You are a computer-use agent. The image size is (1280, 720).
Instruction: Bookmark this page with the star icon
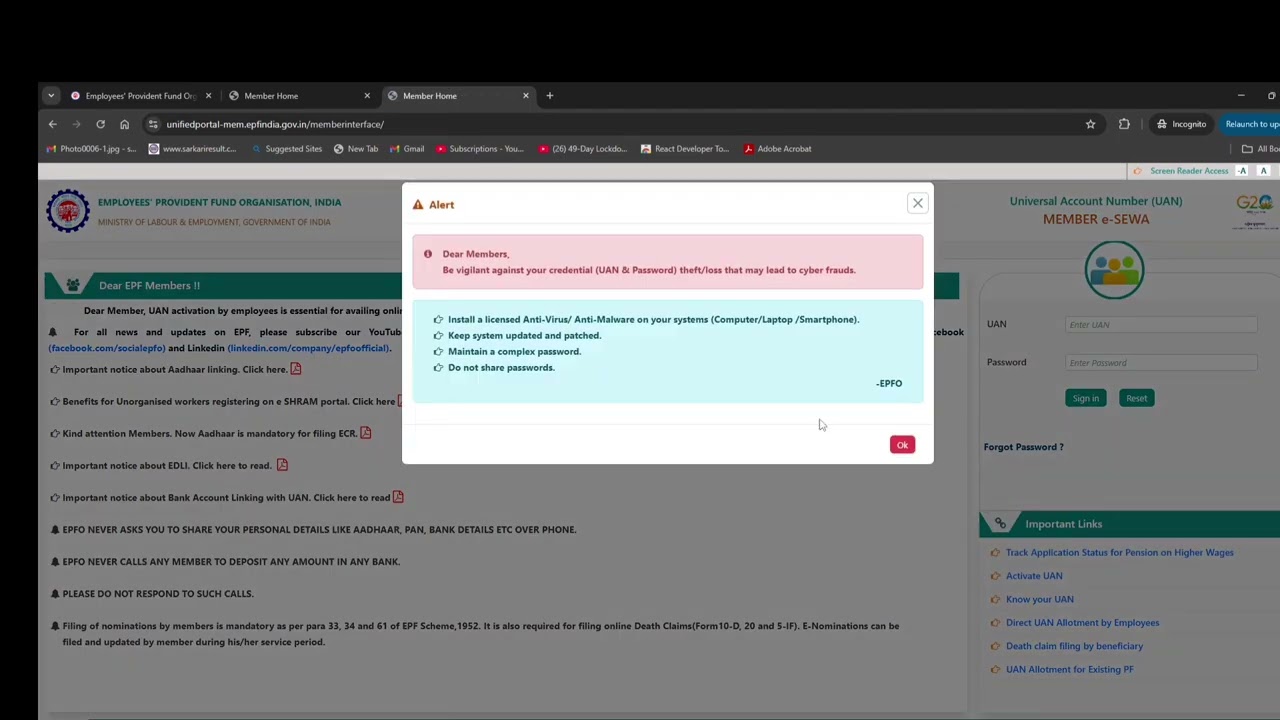tap(1090, 124)
